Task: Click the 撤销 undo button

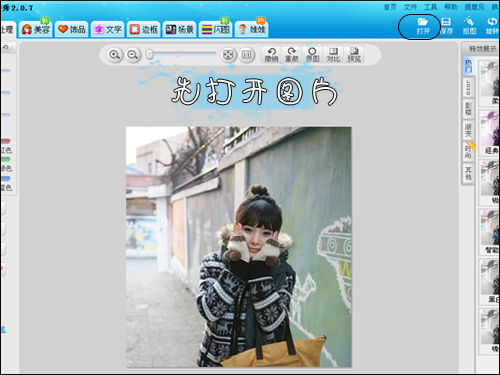Action: (271, 54)
